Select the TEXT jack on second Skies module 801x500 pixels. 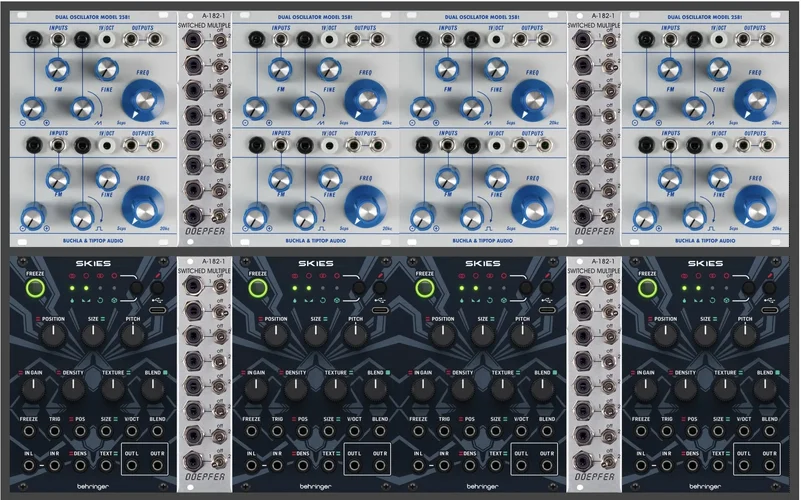point(328,465)
